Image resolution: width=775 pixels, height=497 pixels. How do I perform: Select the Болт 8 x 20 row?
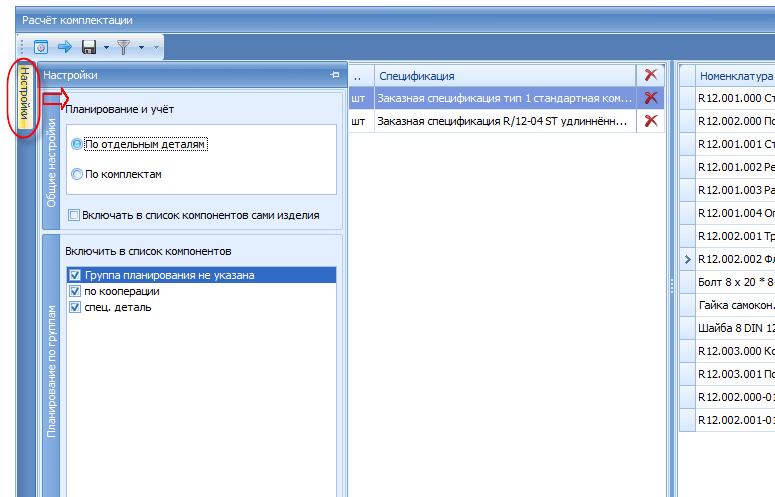tap(735, 282)
